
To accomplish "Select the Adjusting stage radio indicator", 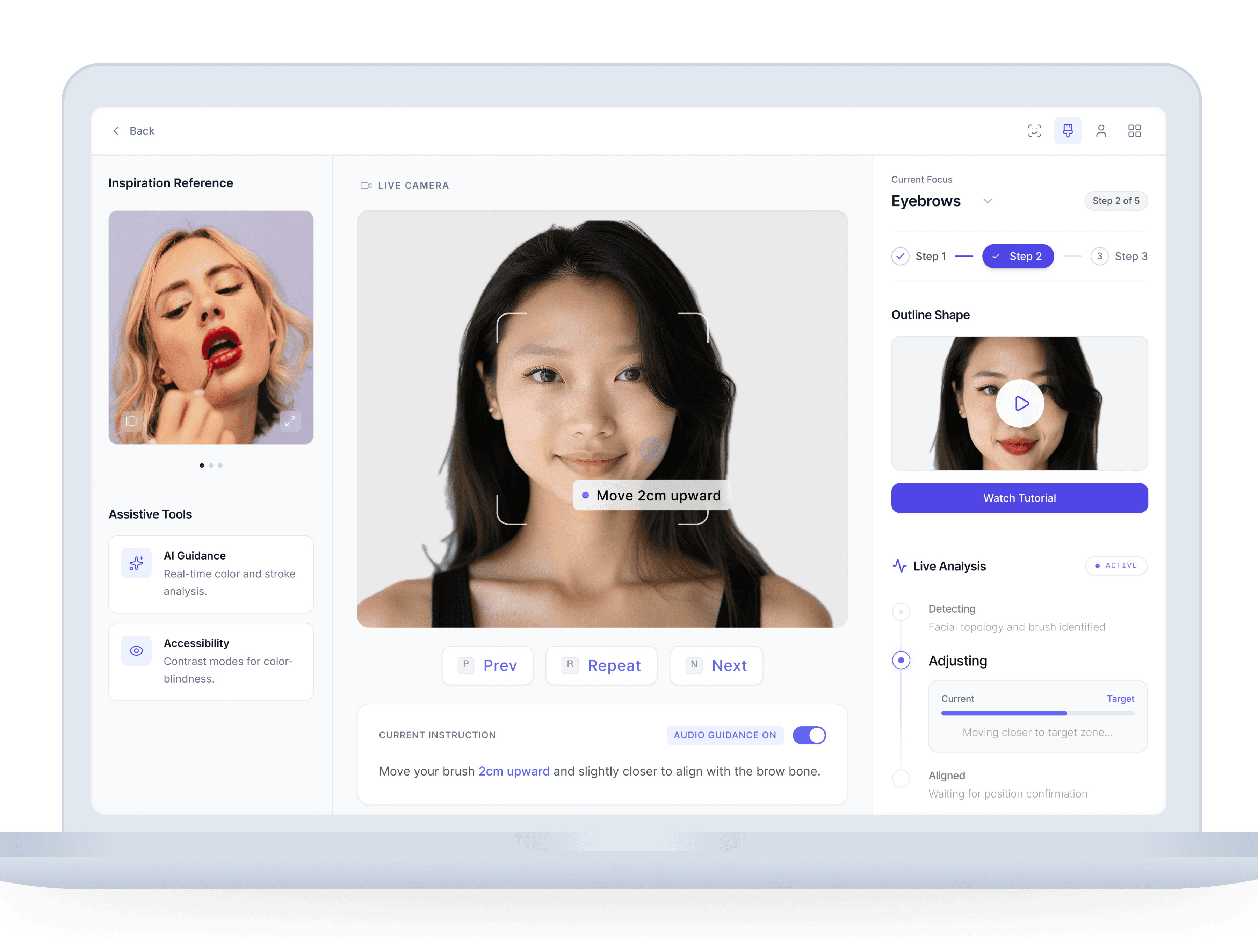I will click(901, 660).
